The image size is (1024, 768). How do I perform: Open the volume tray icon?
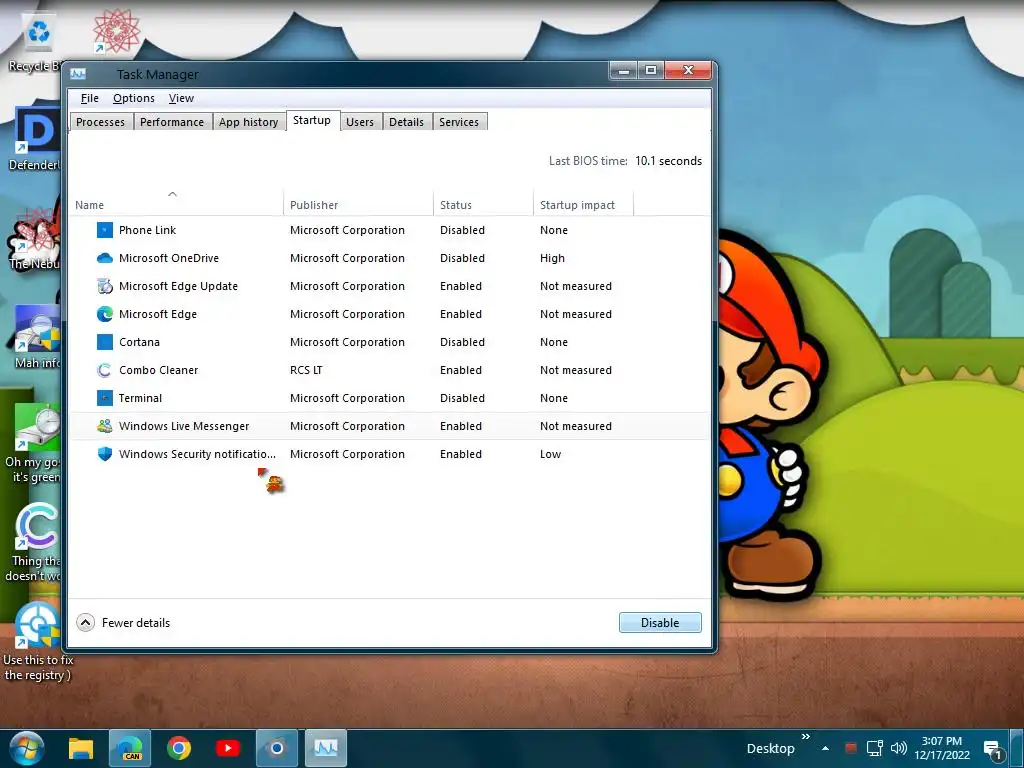899,748
